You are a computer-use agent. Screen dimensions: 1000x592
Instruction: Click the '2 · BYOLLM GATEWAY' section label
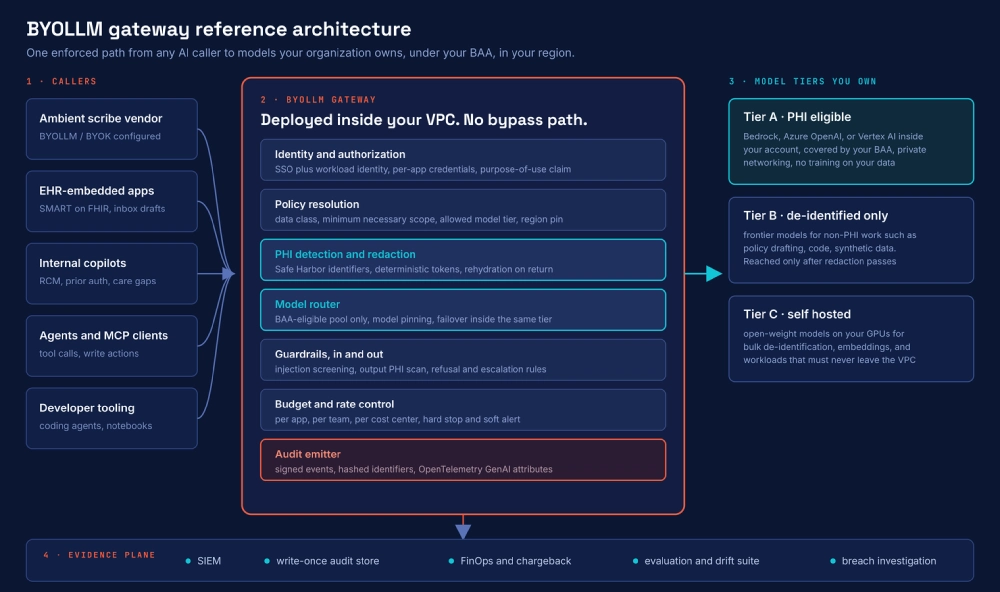click(318, 100)
